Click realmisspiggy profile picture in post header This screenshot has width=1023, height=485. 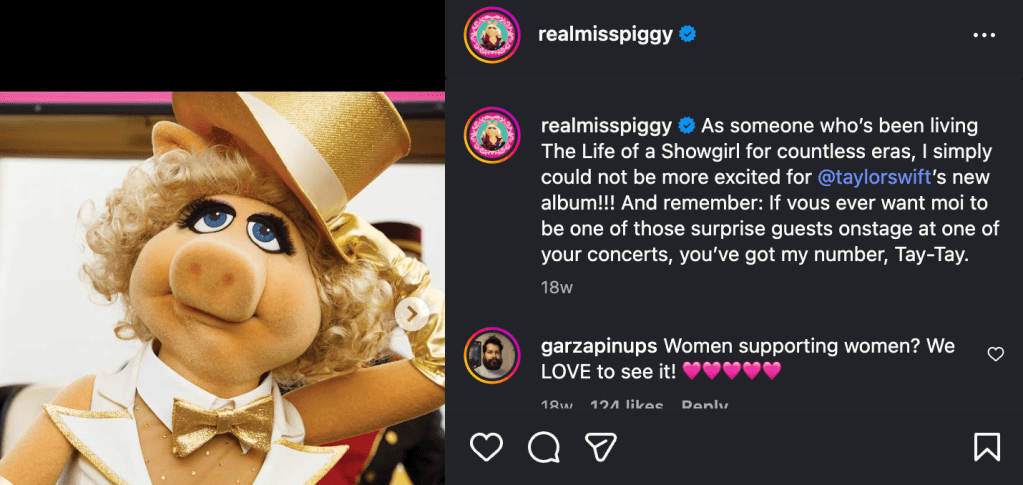(x=492, y=35)
